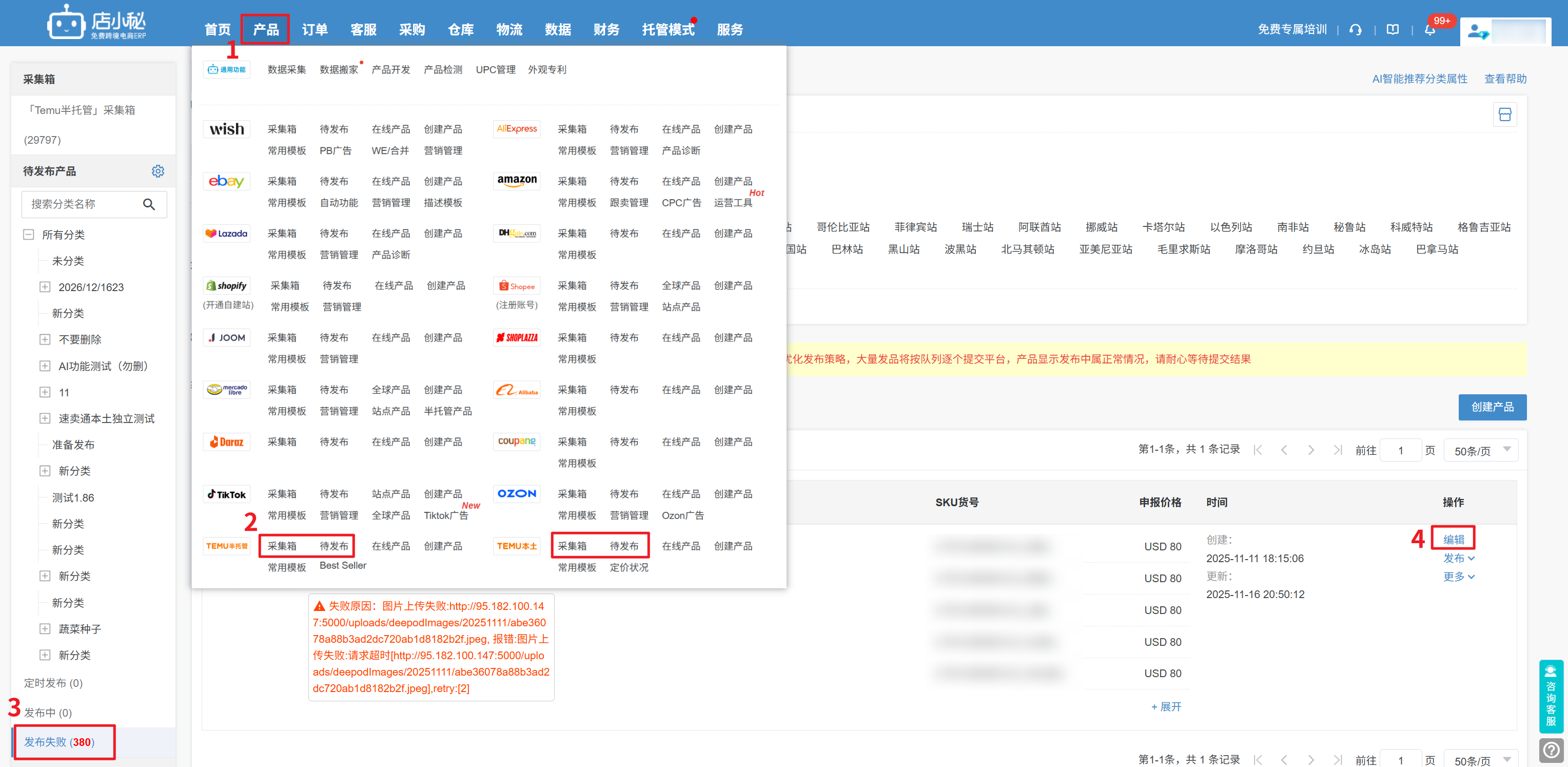Expand the 蔬菜种子 category node
Screen dimensions: 1568x767
(x=45, y=629)
